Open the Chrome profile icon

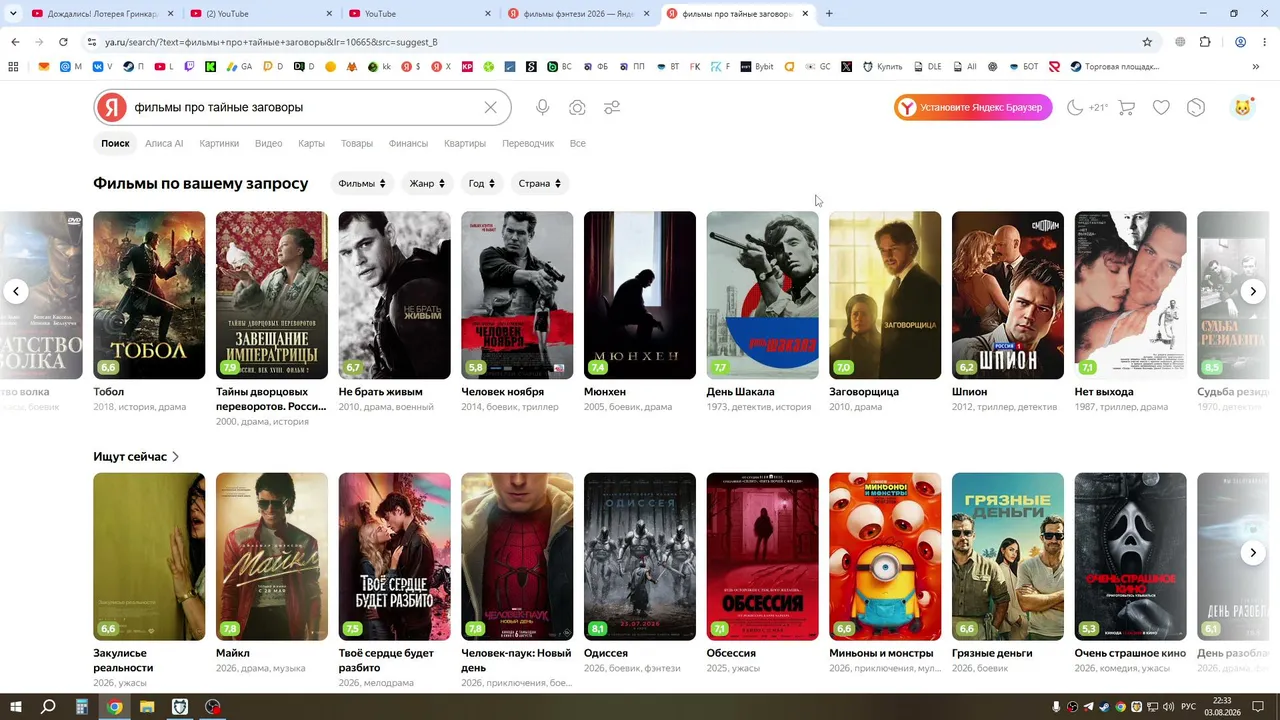pyautogui.click(x=1240, y=42)
